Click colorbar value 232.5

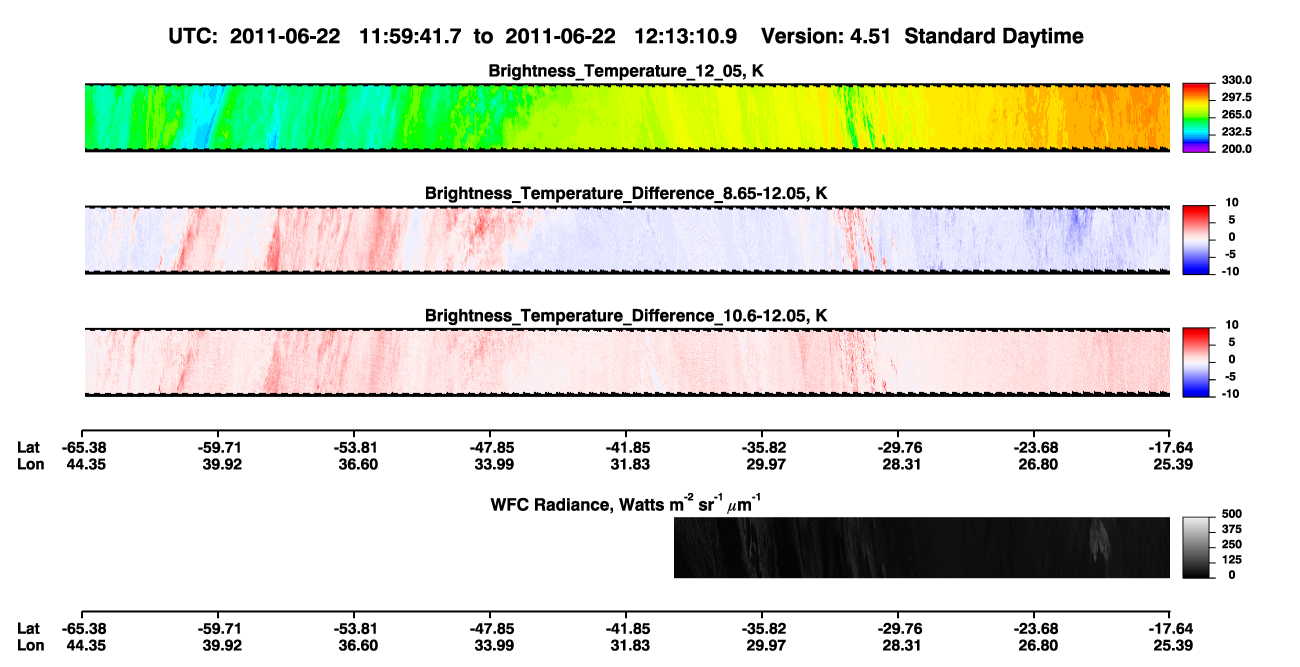pyautogui.click(x=1237, y=131)
